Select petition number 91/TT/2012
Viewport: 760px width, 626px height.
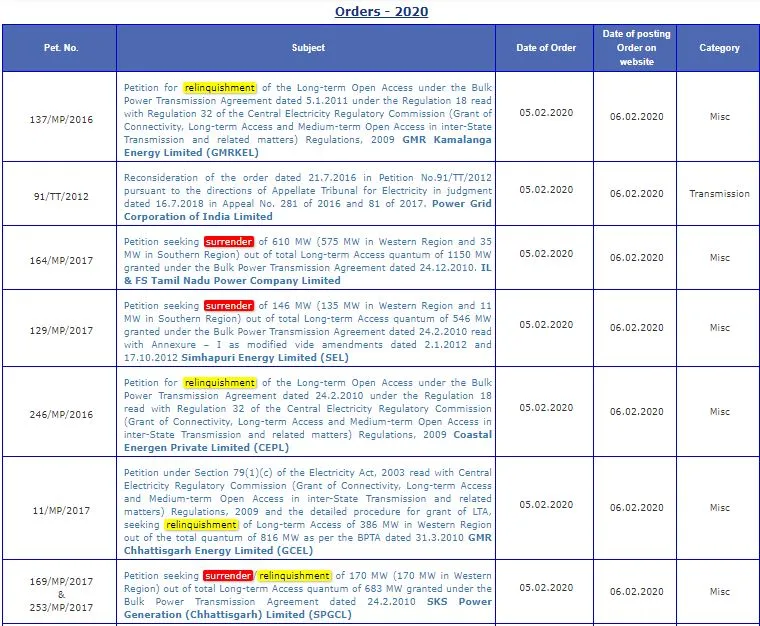[x=61, y=196]
